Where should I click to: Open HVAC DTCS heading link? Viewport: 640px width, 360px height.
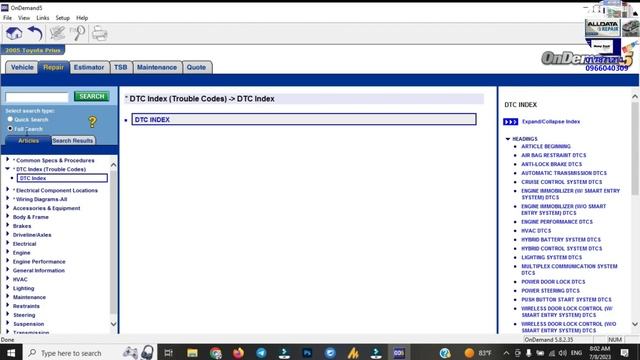[536, 231]
